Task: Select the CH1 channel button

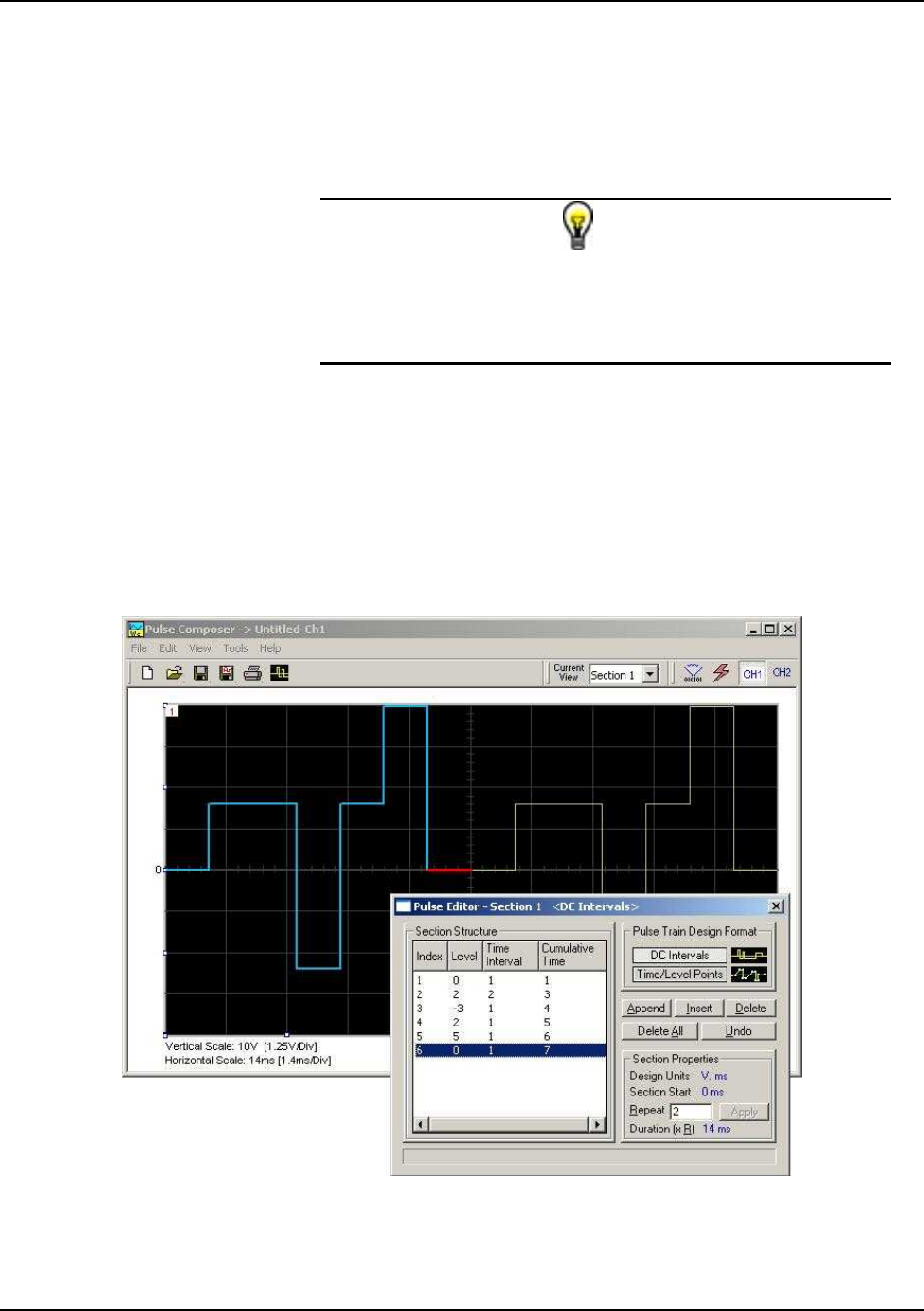Action: tap(753, 673)
